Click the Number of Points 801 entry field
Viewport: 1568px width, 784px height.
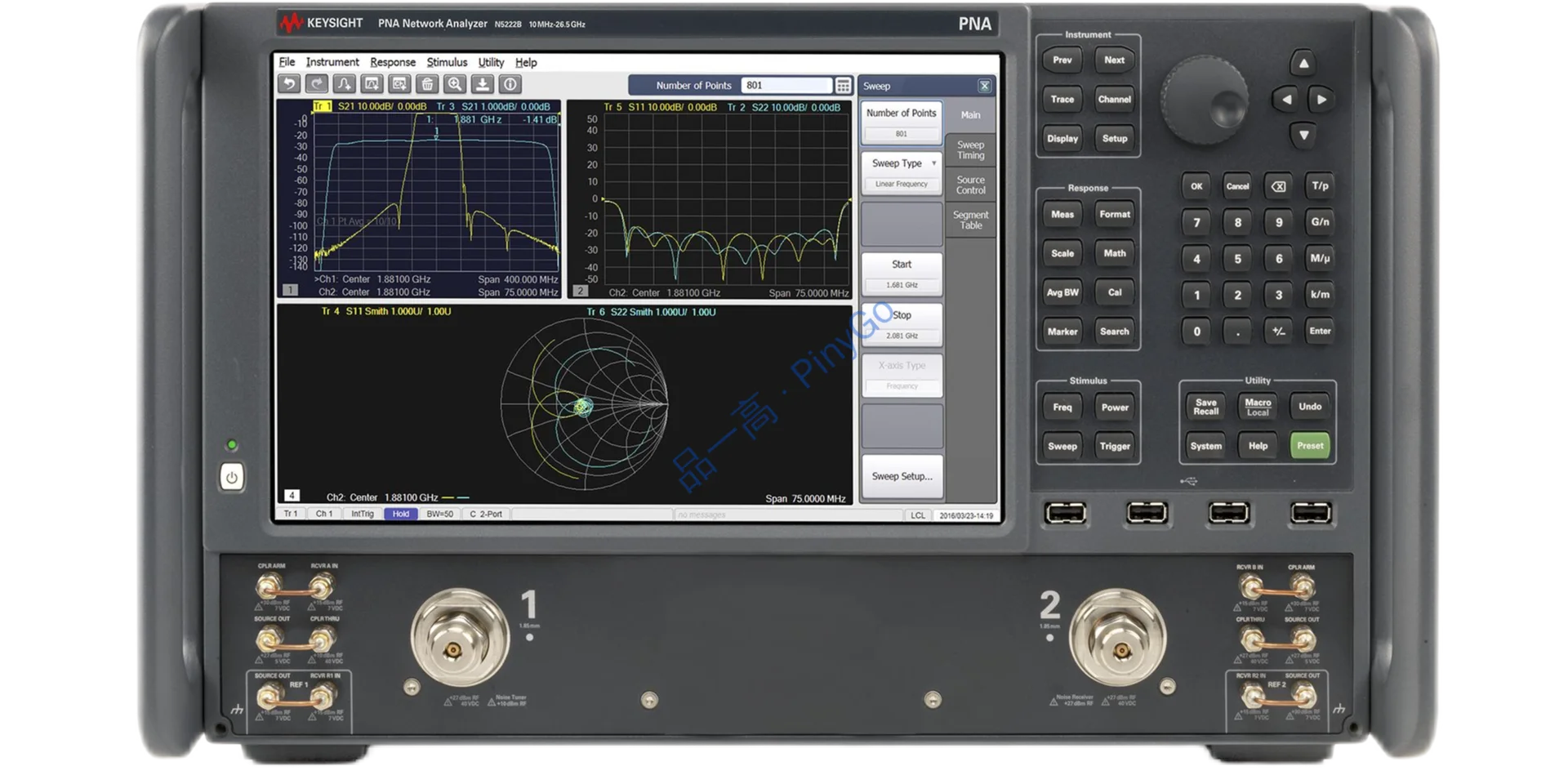[x=786, y=86]
